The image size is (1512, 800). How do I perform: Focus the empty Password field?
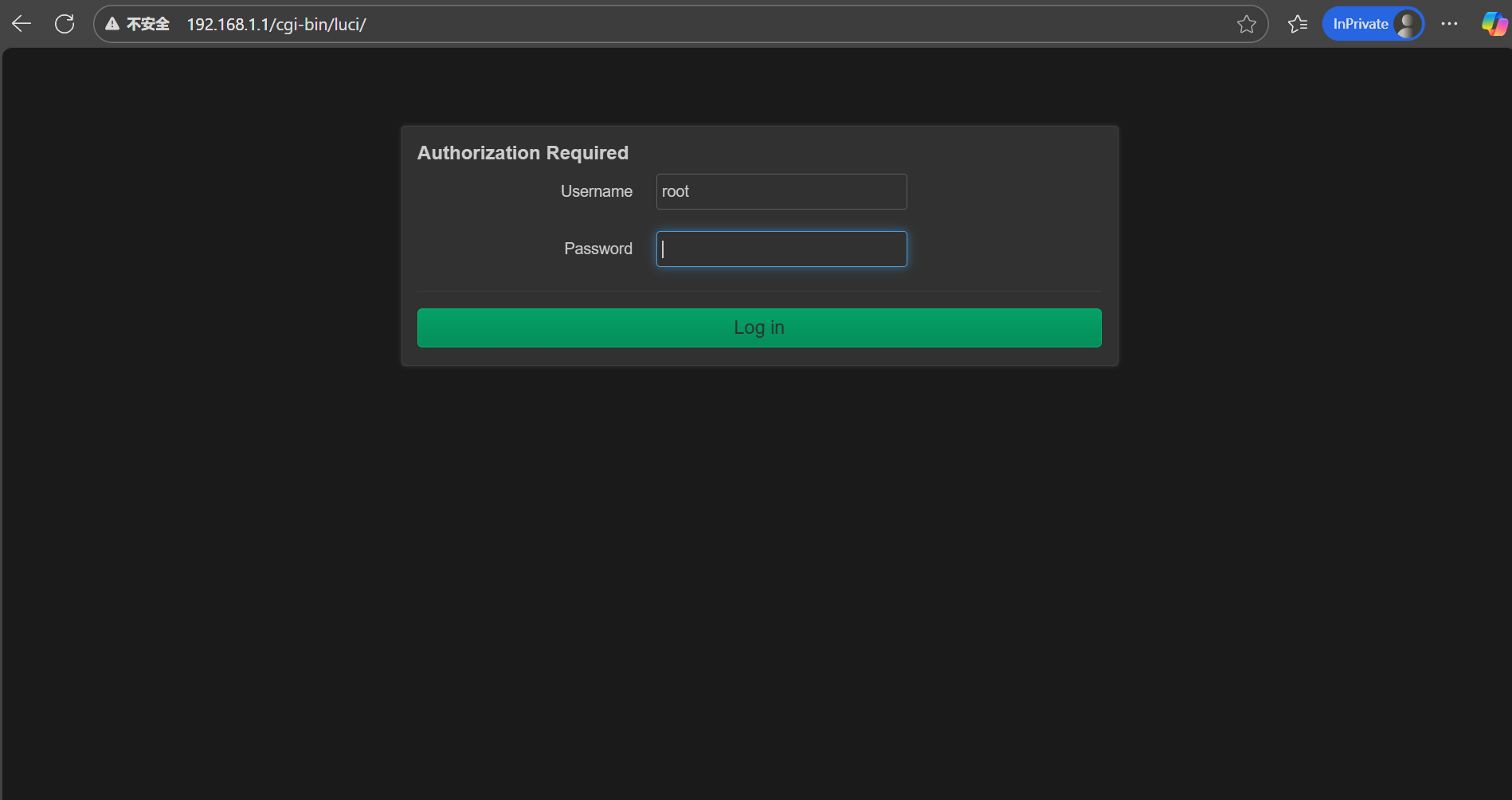[781, 249]
